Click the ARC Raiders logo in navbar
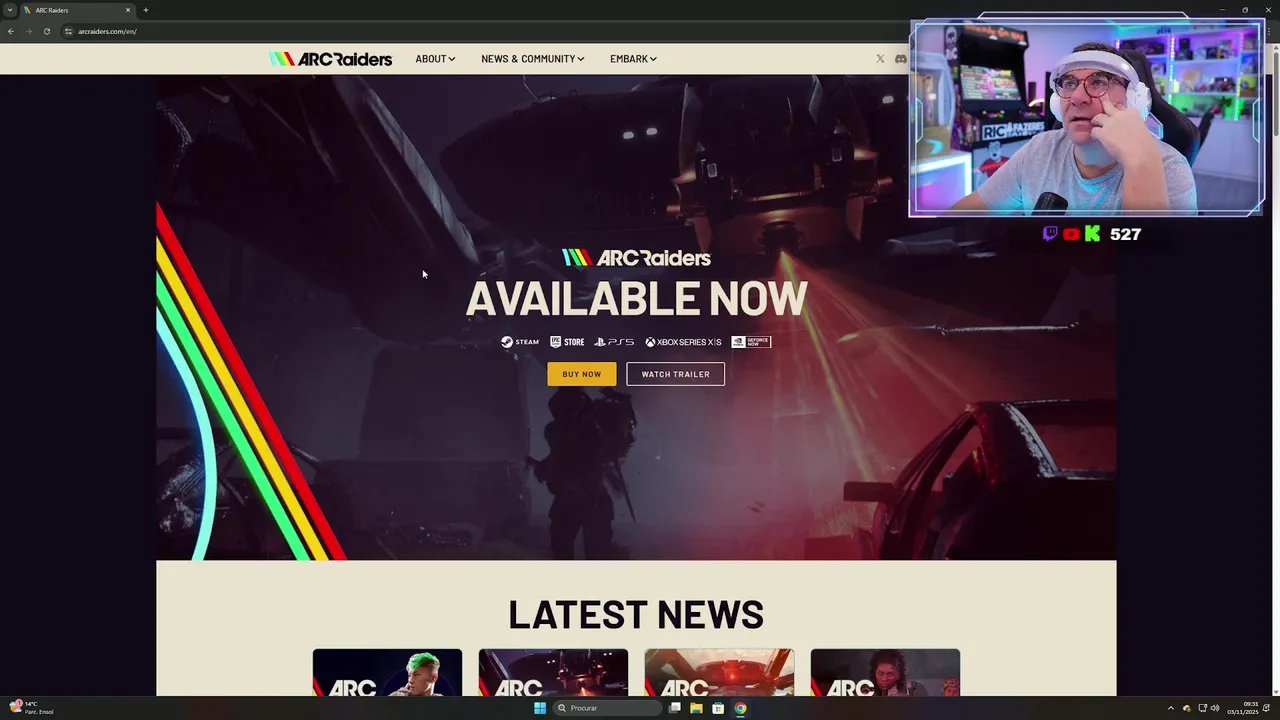The height and width of the screenshot is (720, 1280). (x=330, y=59)
